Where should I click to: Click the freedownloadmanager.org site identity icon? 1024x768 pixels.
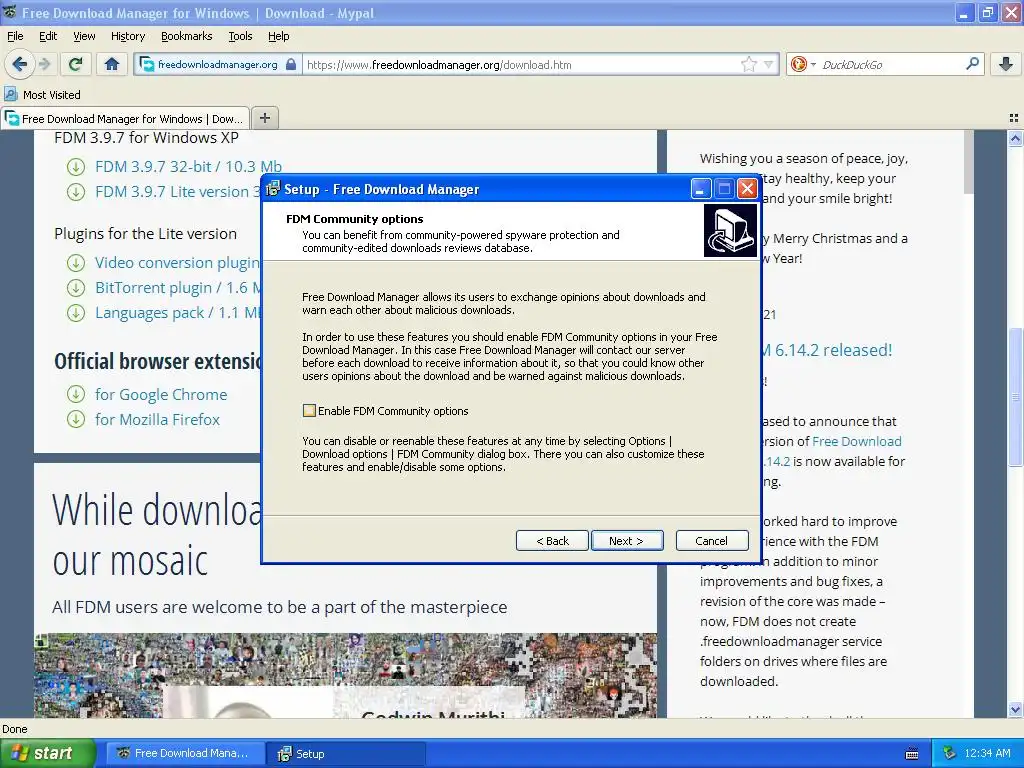pos(147,64)
